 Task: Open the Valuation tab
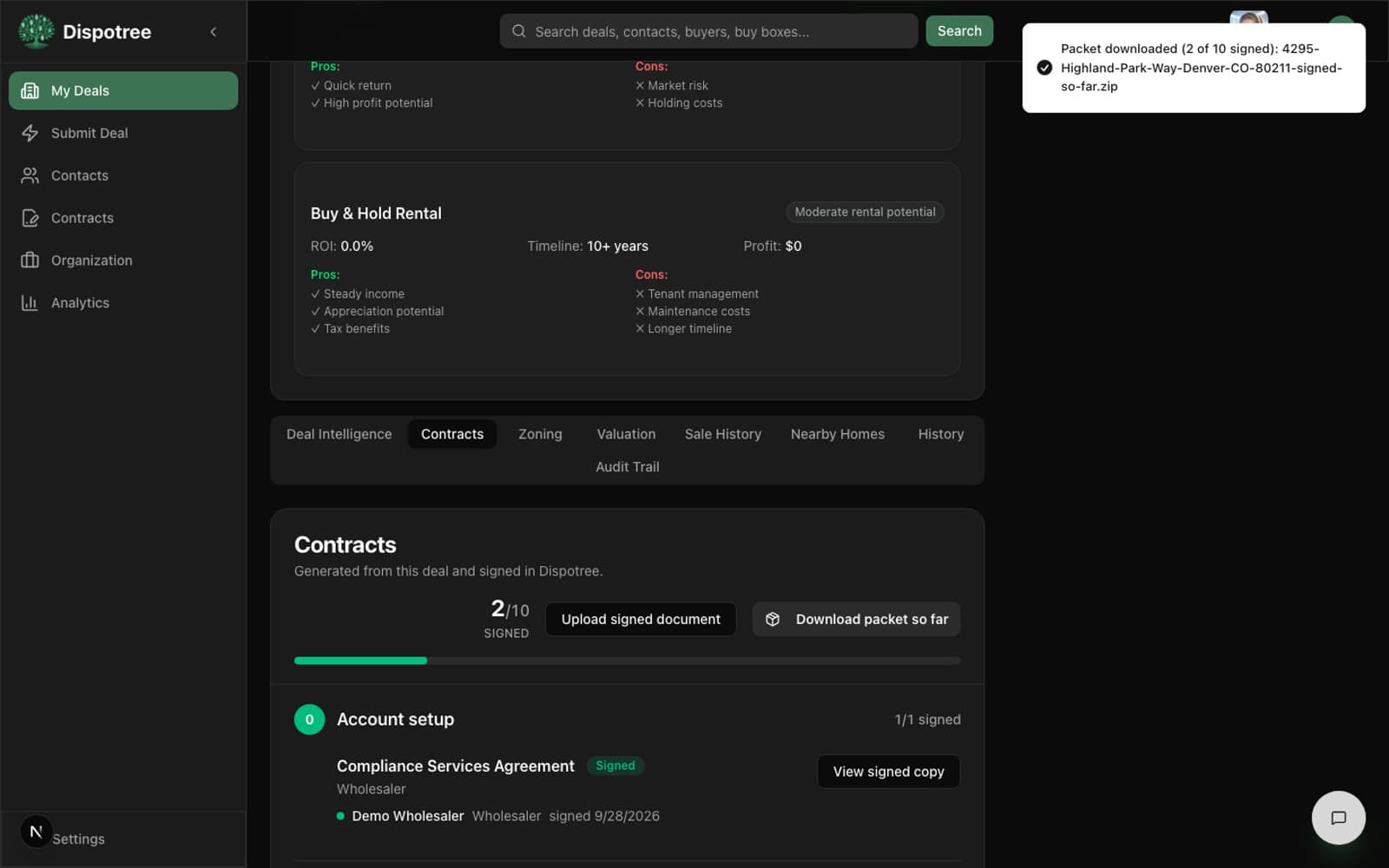(626, 434)
